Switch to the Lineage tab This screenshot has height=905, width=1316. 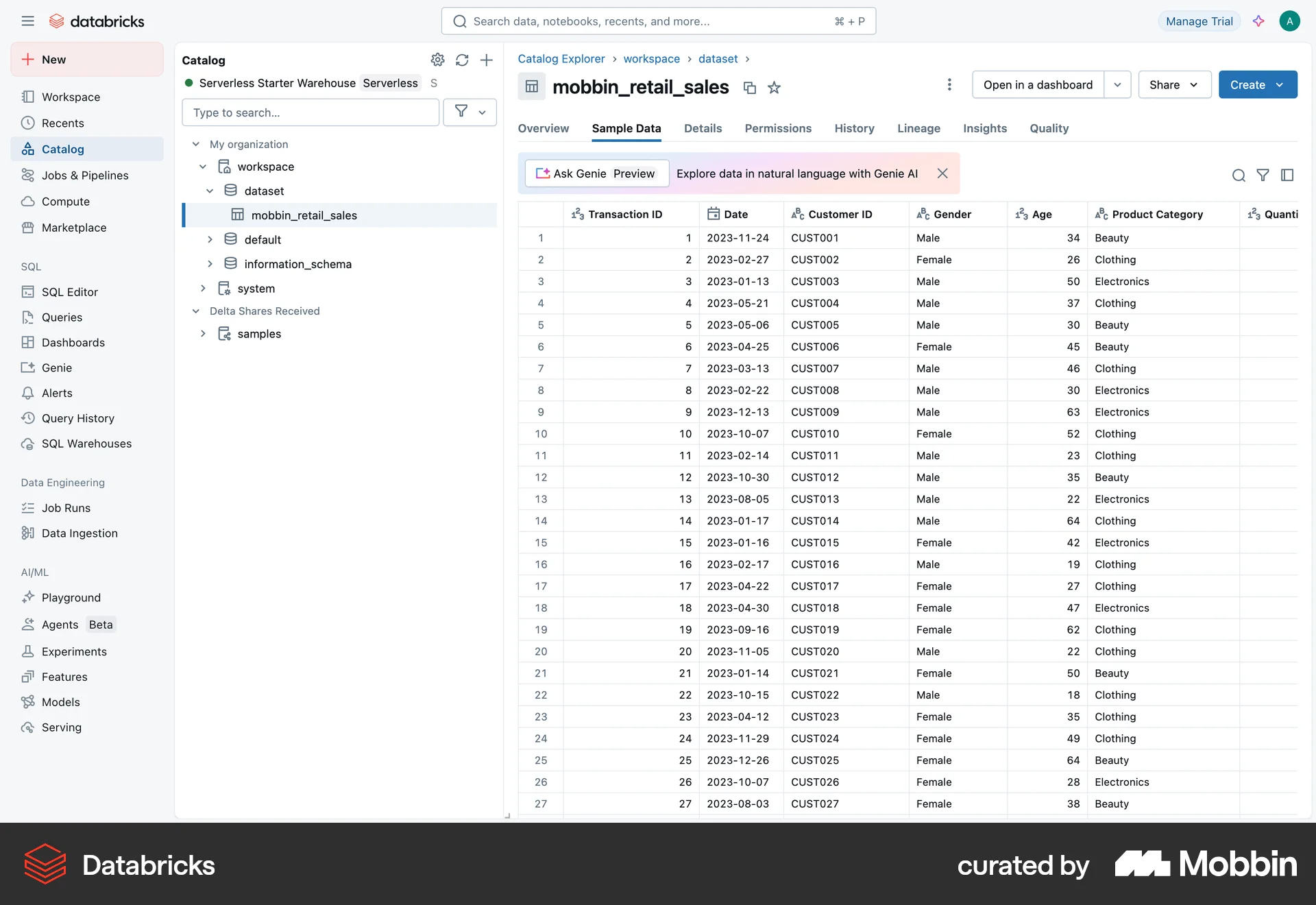pyautogui.click(x=918, y=128)
